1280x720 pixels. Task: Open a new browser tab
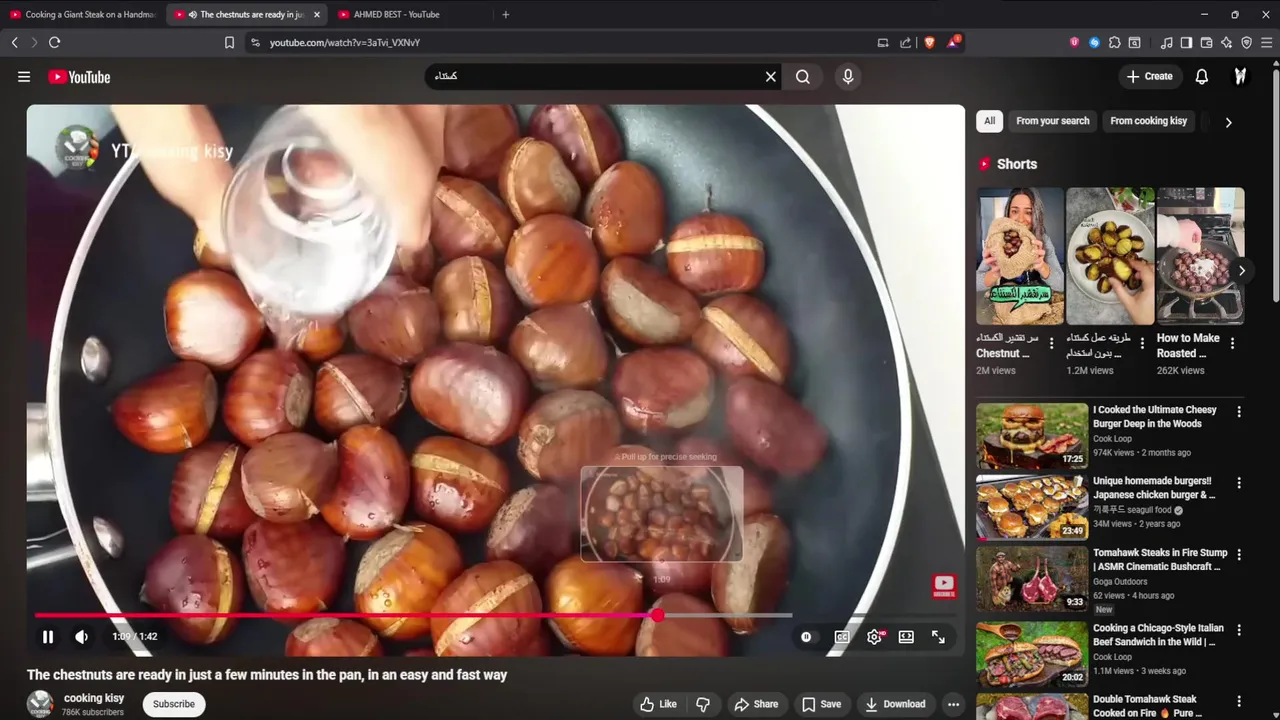(x=505, y=14)
